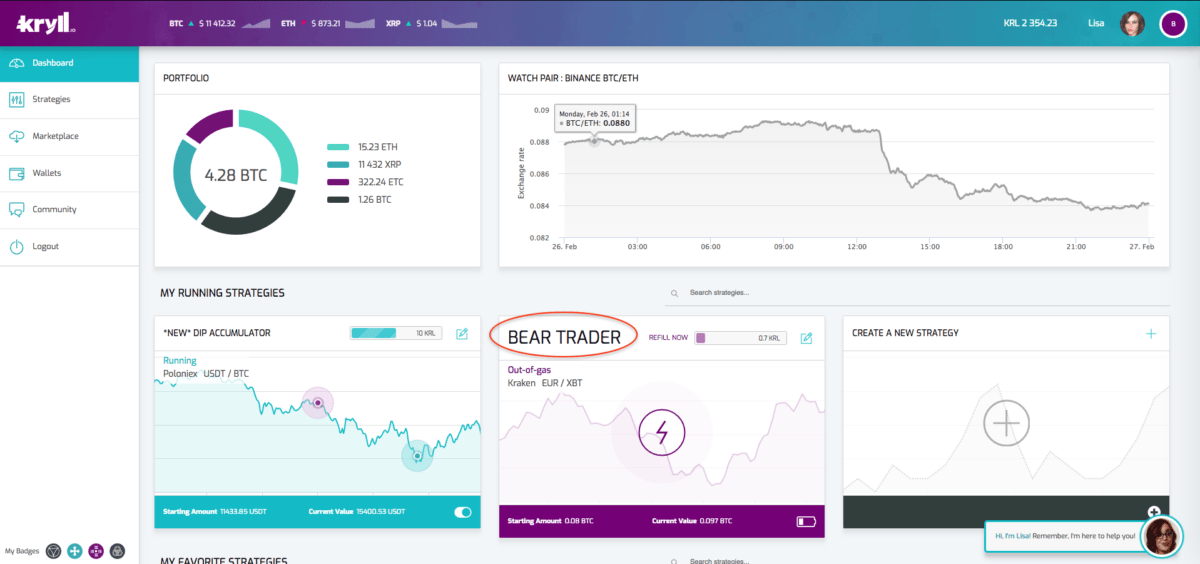
Task: Click the small plus in Create New Strategy header
Action: [x=1151, y=333]
